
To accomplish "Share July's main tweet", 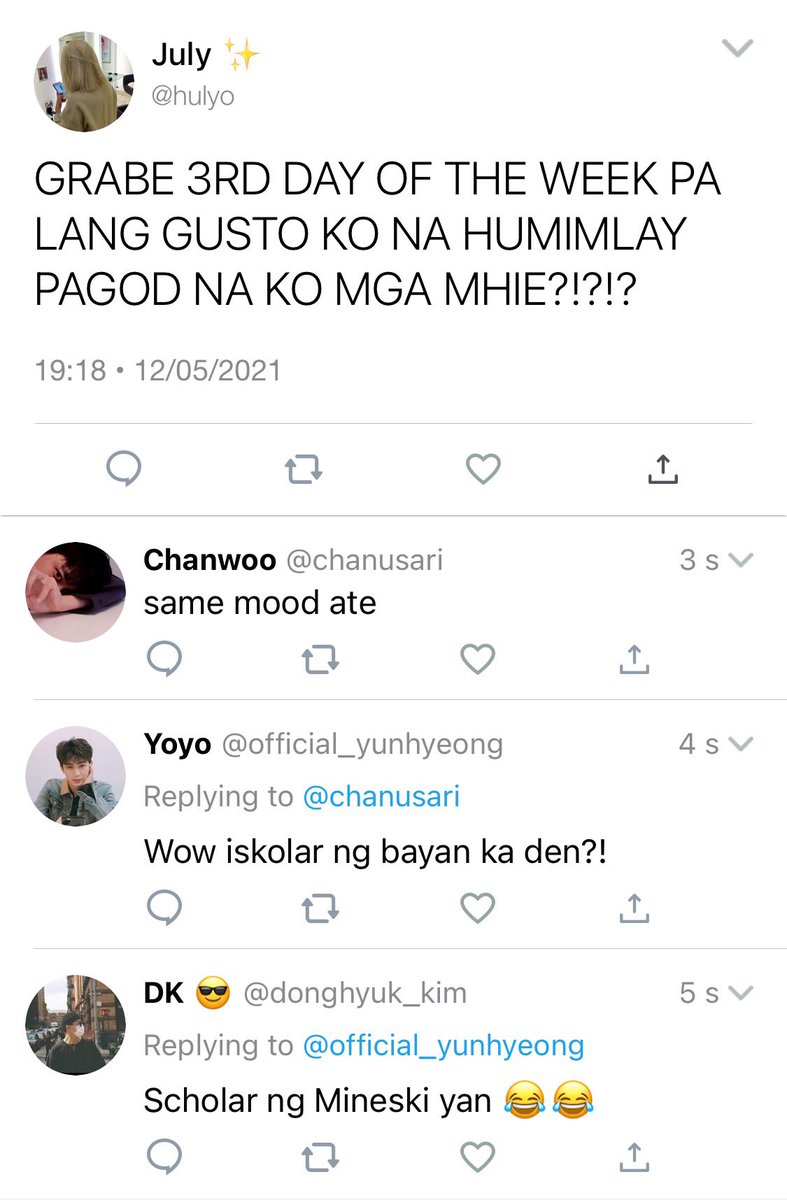I will click(x=662, y=468).
